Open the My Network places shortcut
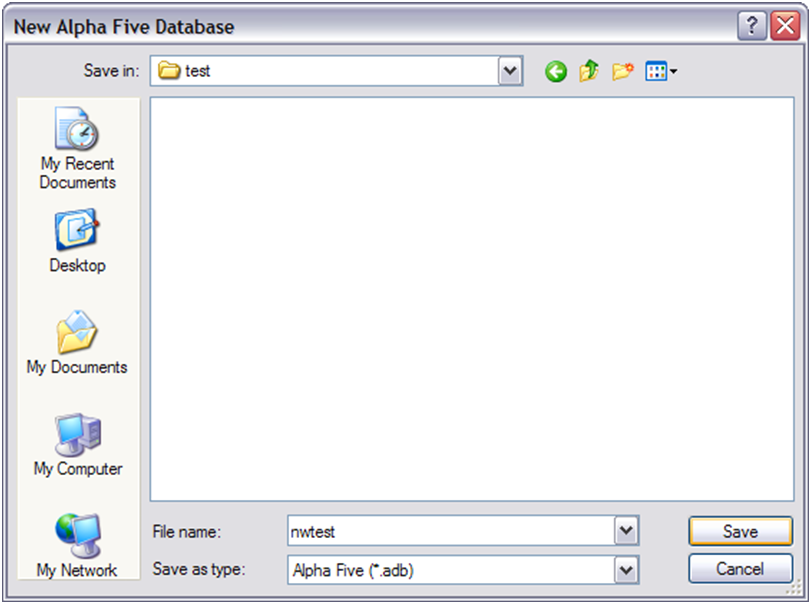The width and height of the screenshot is (811, 604). point(78,546)
